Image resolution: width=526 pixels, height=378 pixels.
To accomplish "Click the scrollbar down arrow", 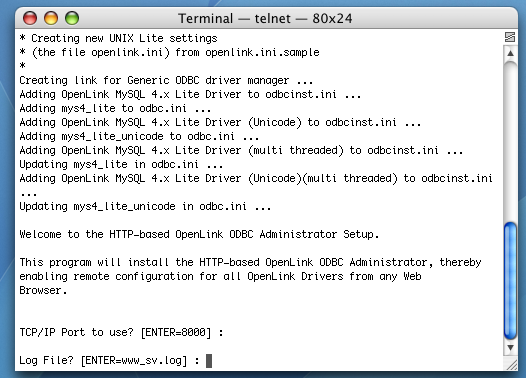I will point(510,348).
